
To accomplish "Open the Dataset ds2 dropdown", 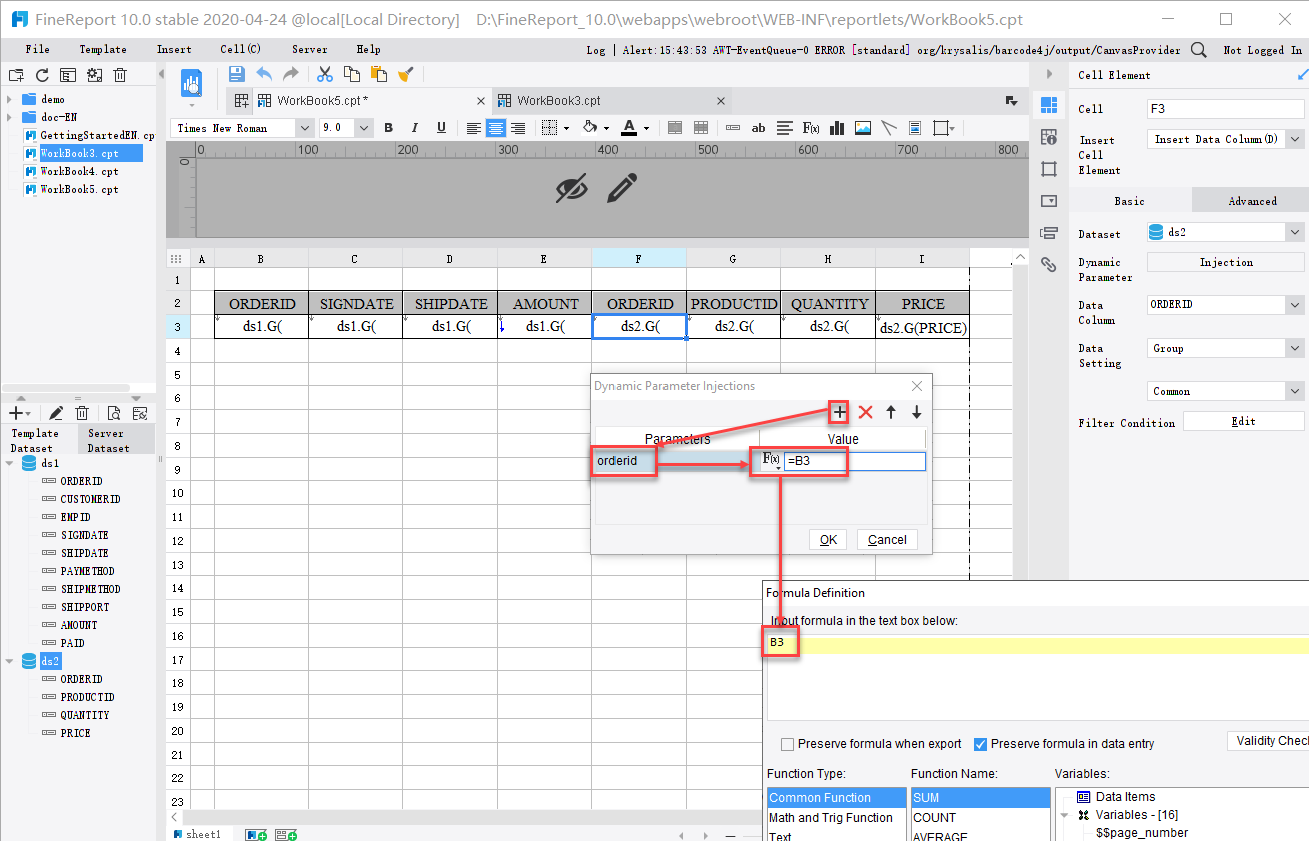I will click(x=1296, y=231).
